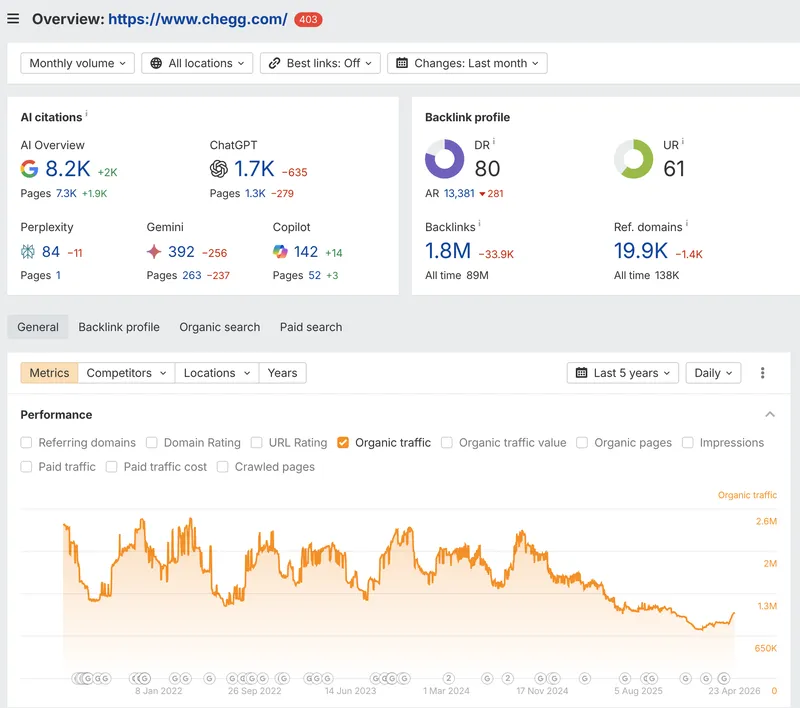
Task: Click the marker labeled 2 near 1 Mar 2024
Action: pyautogui.click(x=448, y=678)
